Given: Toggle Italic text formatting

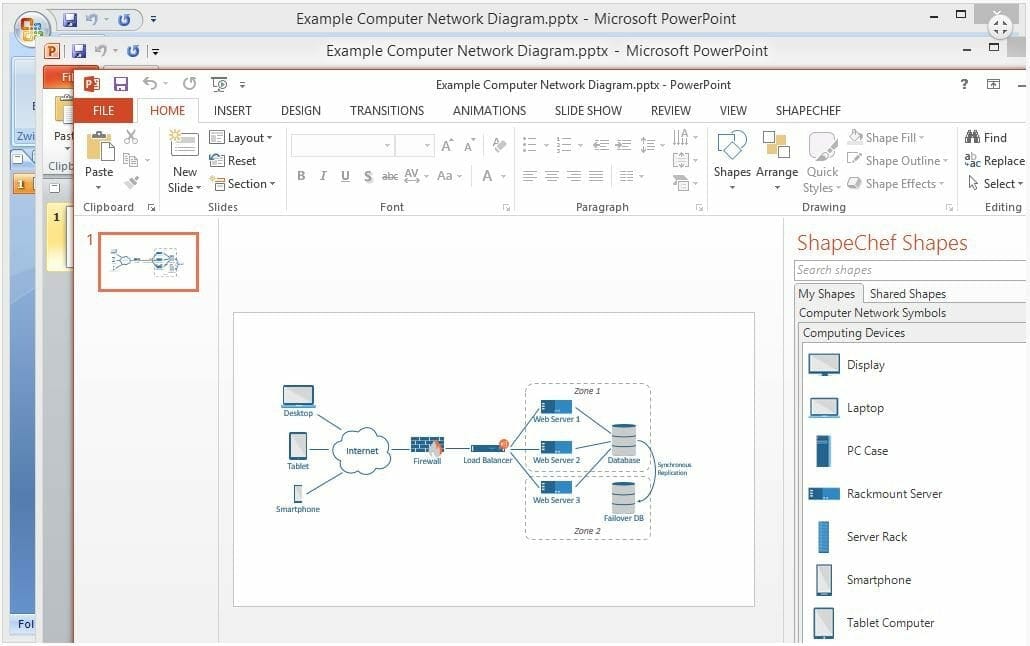Looking at the screenshot, I should (x=323, y=176).
